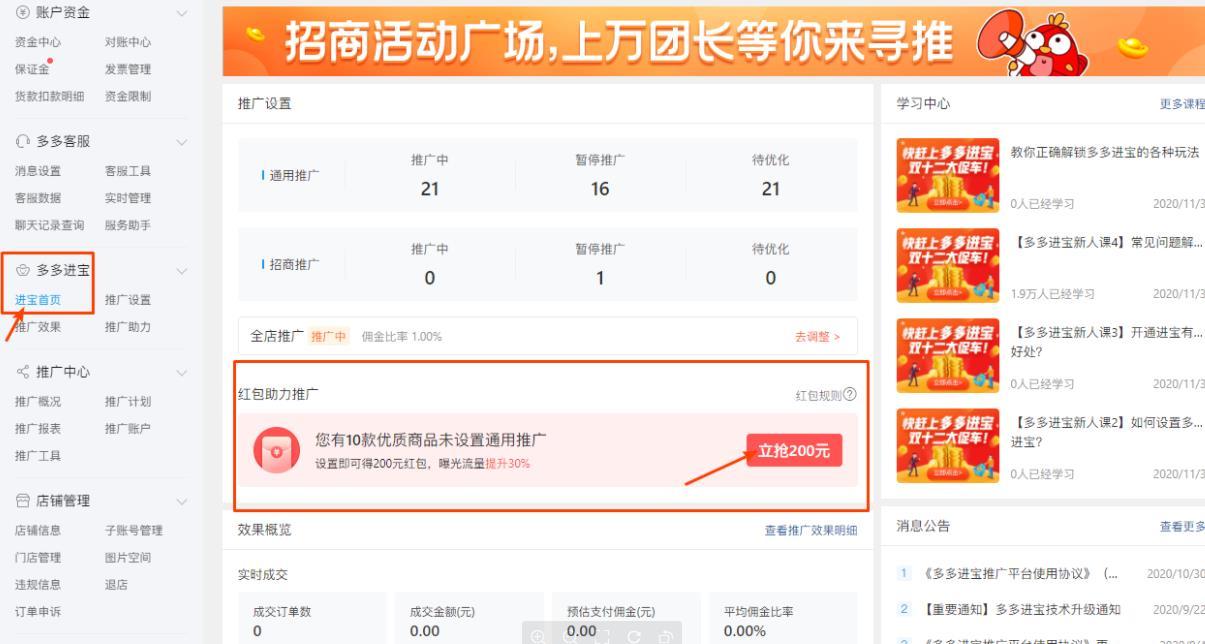Open 图片空间 in sidebar
This screenshot has width=1205, height=644.
(127, 557)
